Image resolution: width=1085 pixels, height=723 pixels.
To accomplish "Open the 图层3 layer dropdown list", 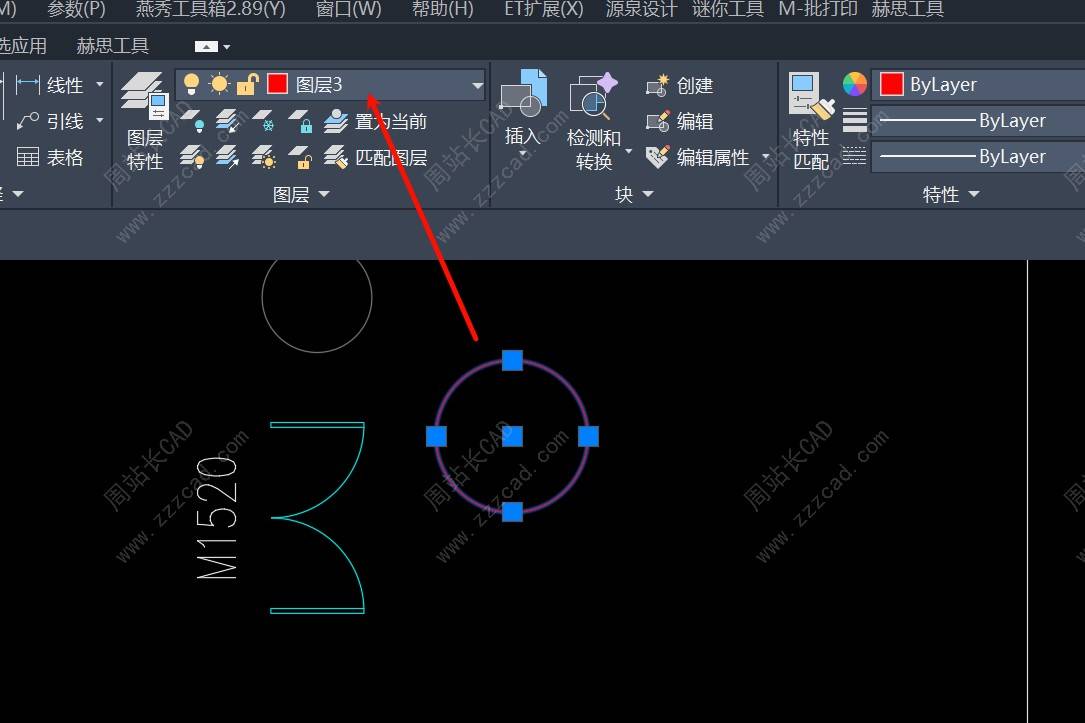I will [x=477, y=86].
